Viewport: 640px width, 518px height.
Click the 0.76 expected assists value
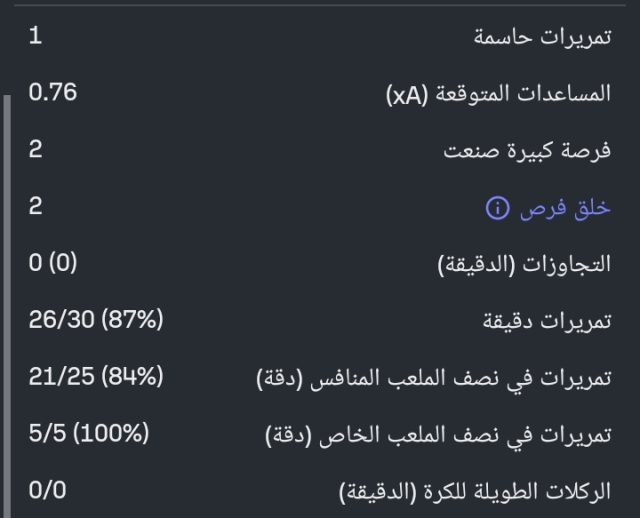click(53, 93)
